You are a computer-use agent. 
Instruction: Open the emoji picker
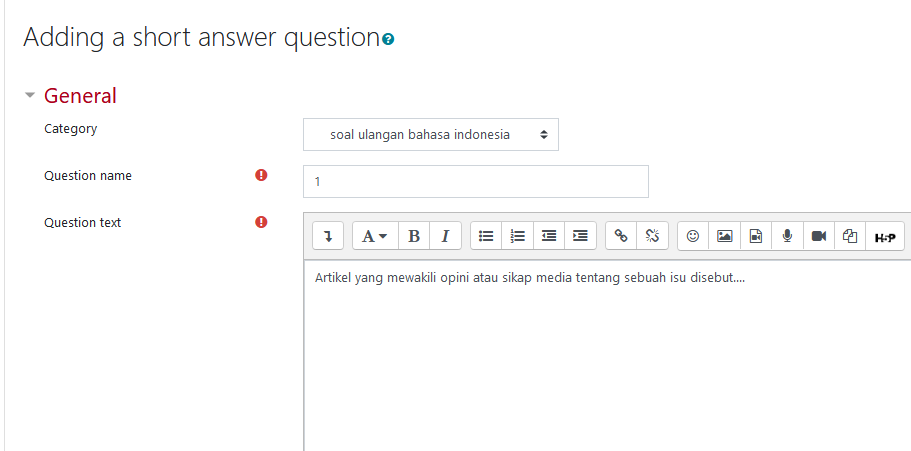point(693,236)
